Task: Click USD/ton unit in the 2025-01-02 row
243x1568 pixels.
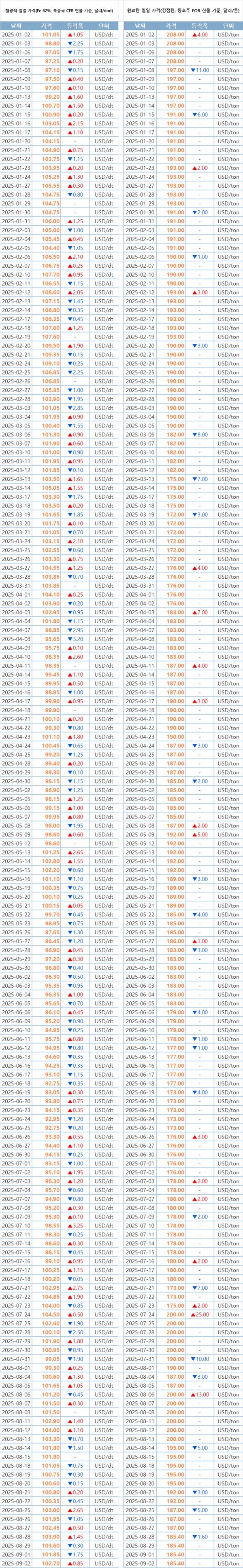Action: (228, 35)
